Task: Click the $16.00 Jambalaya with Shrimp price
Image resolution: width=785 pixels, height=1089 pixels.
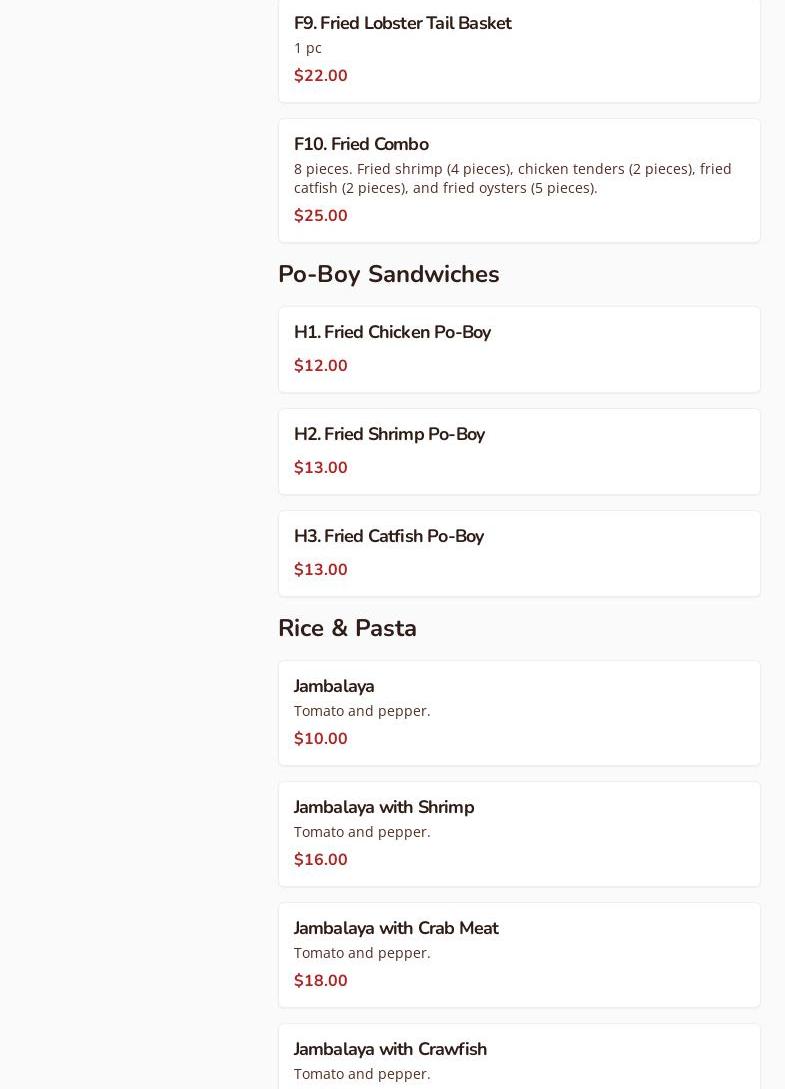Action: 321,860
